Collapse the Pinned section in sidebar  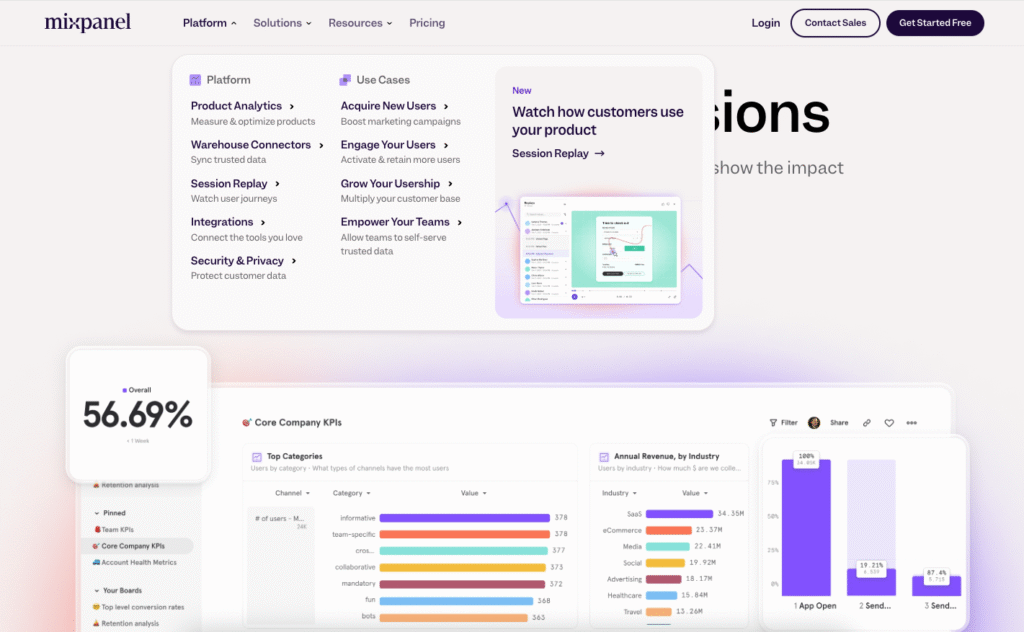[x=97, y=513]
